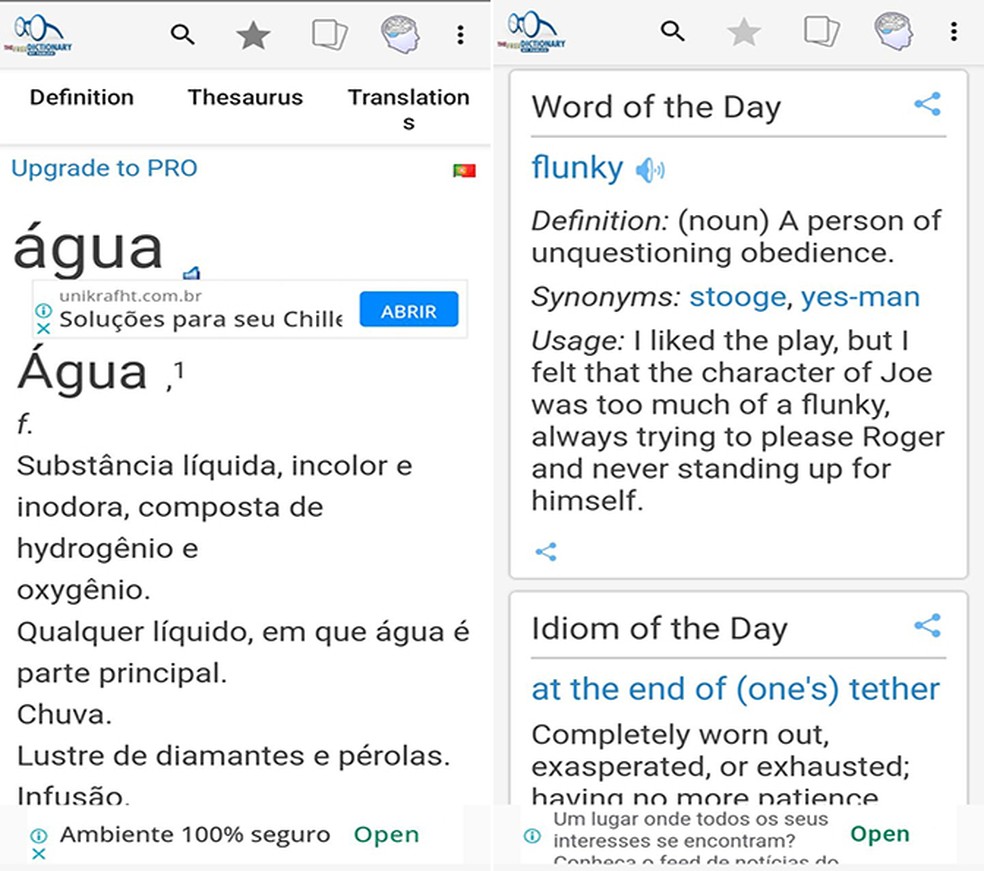Share the Word of the Day card
The width and height of the screenshot is (984, 871).
coord(927,104)
